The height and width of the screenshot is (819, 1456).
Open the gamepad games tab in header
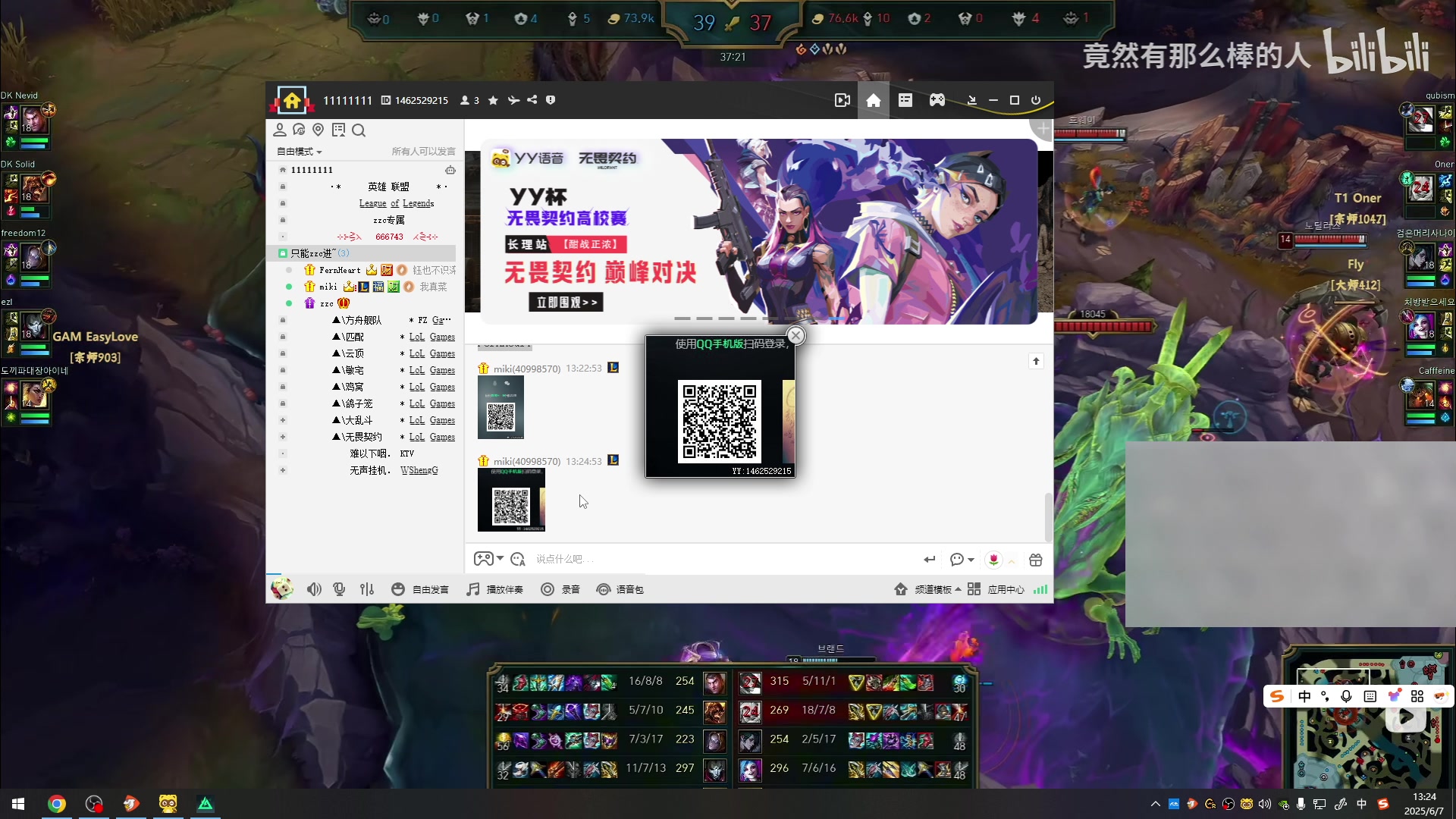pyautogui.click(x=937, y=100)
